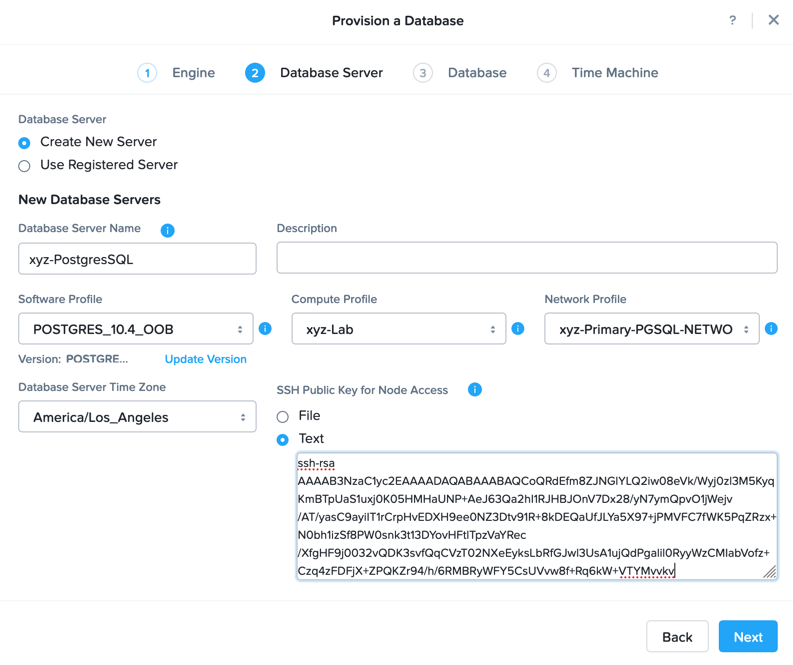This screenshot has height=665, width=793.
Task: Open the help question mark icon
Action: (x=732, y=20)
